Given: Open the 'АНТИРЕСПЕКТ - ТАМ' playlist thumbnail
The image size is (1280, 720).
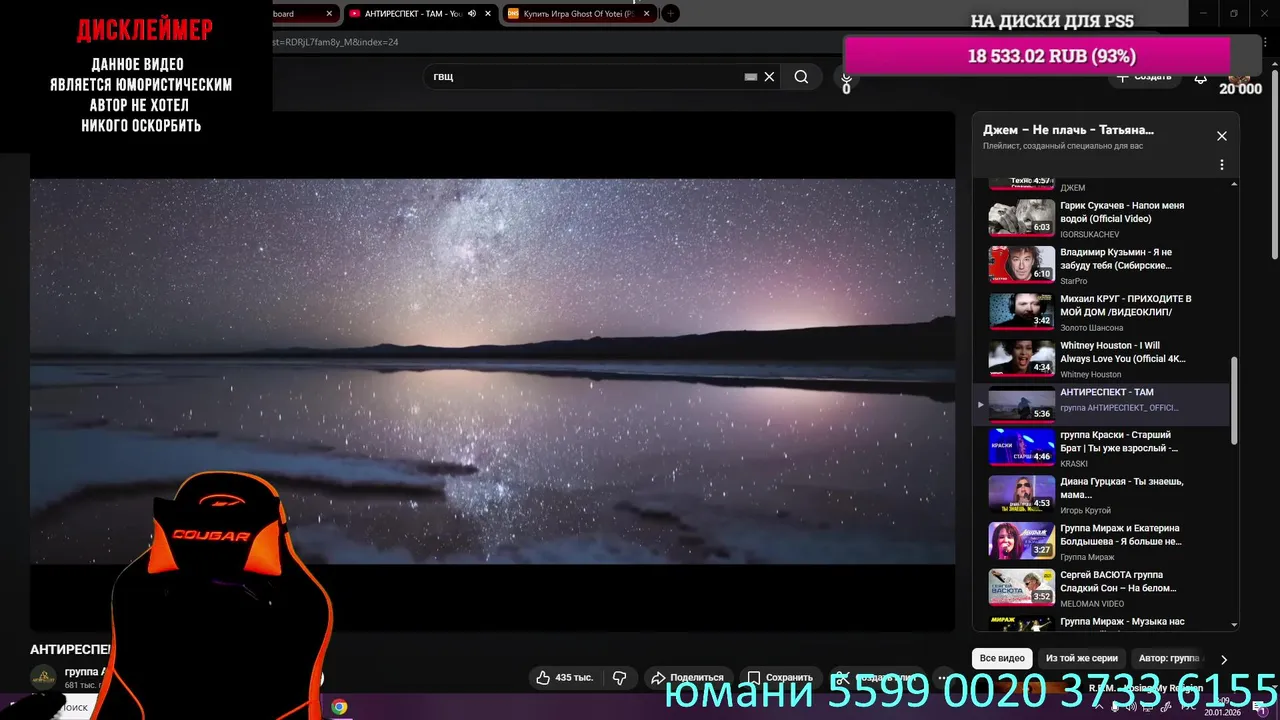Looking at the screenshot, I should point(1021,404).
